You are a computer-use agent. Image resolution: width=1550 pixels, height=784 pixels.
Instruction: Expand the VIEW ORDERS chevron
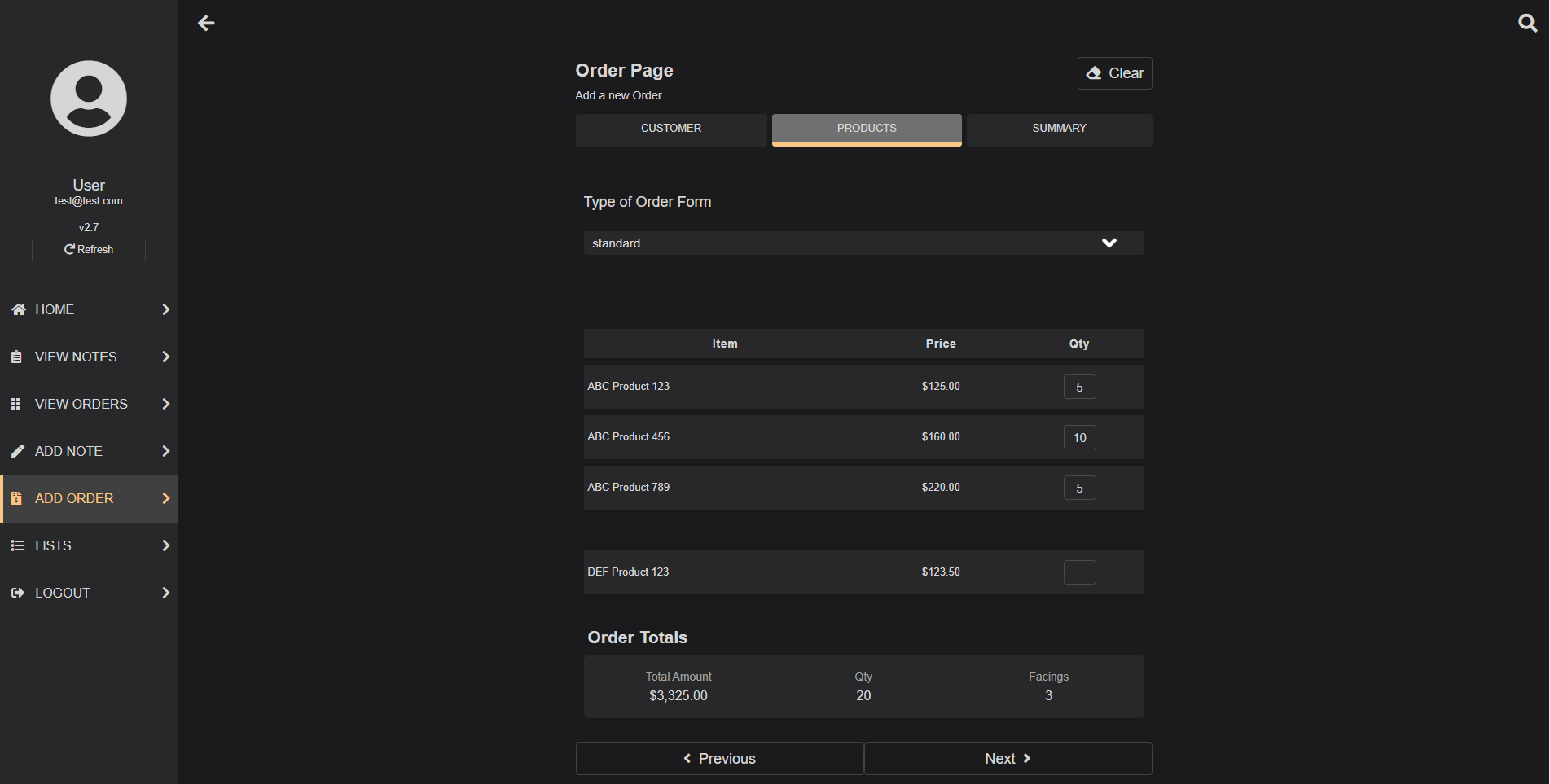click(165, 404)
